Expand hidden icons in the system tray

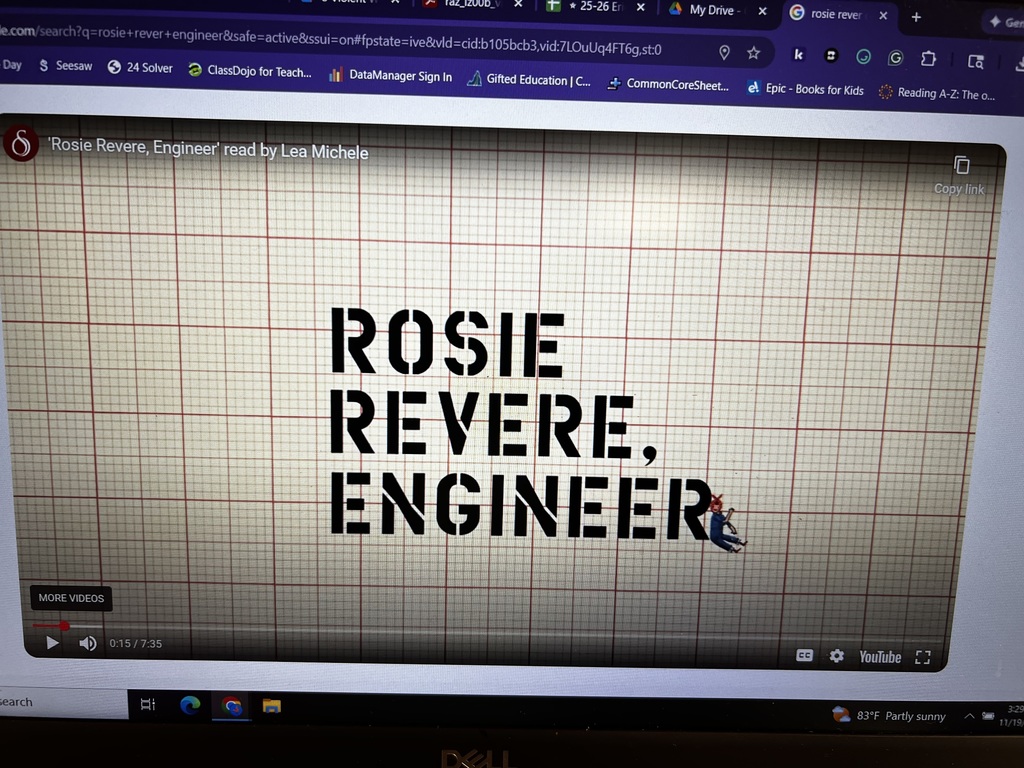(x=968, y=716)
